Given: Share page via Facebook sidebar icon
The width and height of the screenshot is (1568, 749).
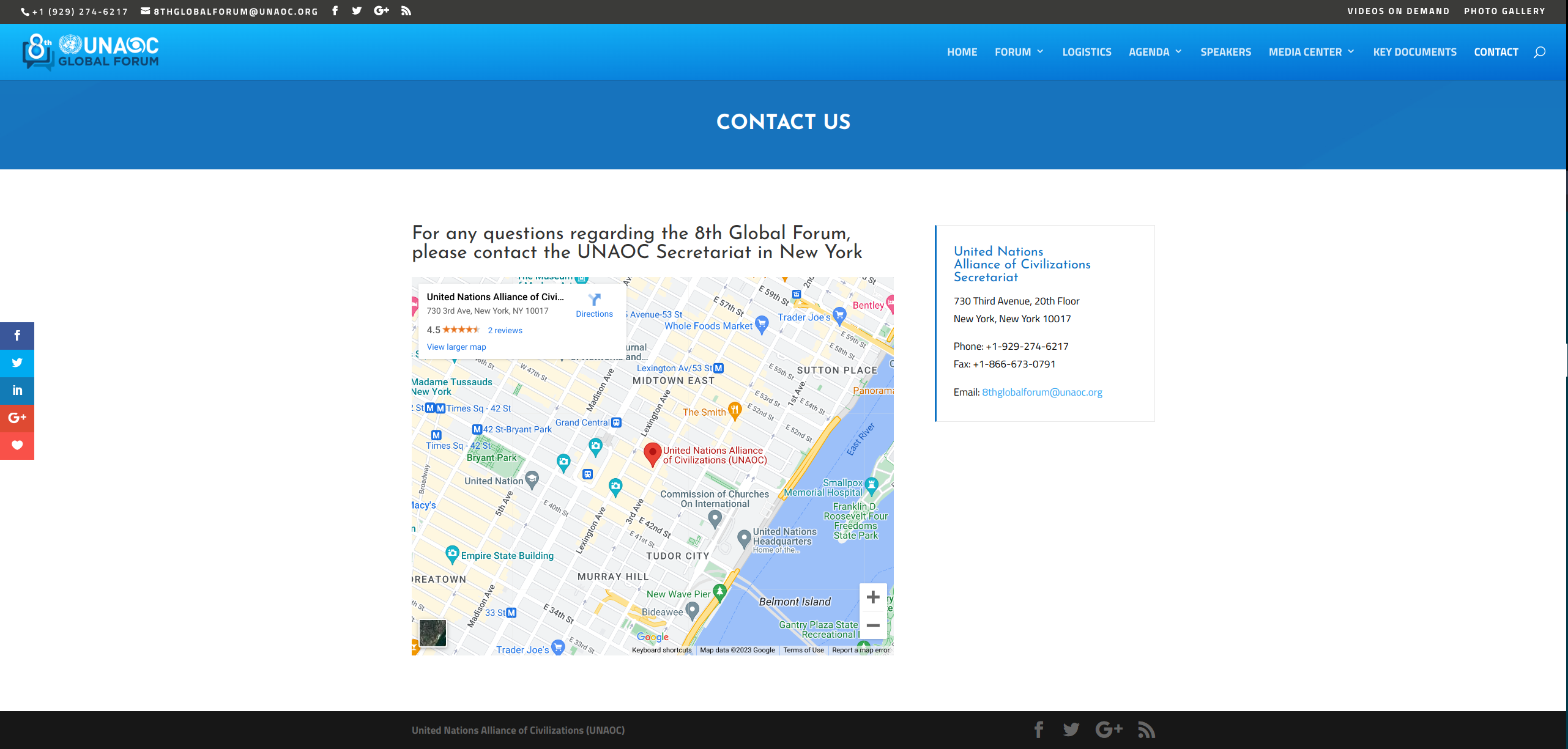Looking at the screenshot, I should 17,336.
